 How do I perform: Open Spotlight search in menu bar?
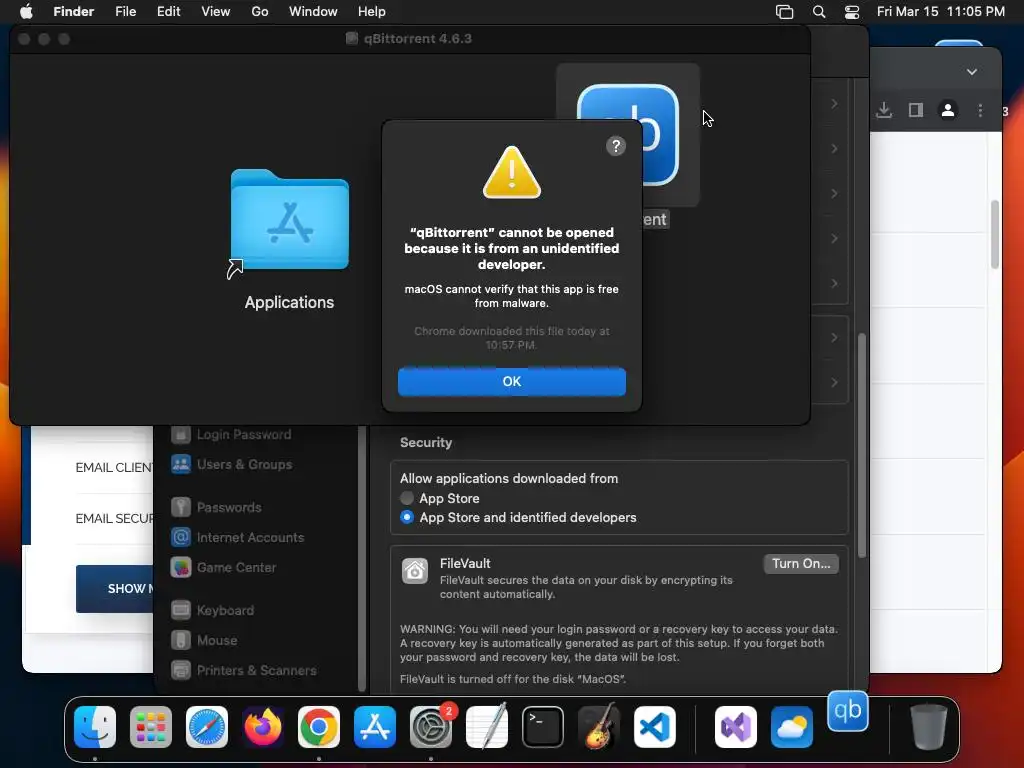point(819,12)
